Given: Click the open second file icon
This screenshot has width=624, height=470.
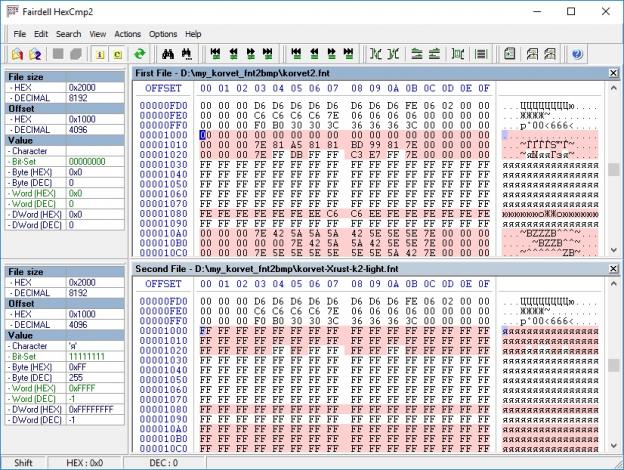Looking at the screenshot, I should pos(37,54).
